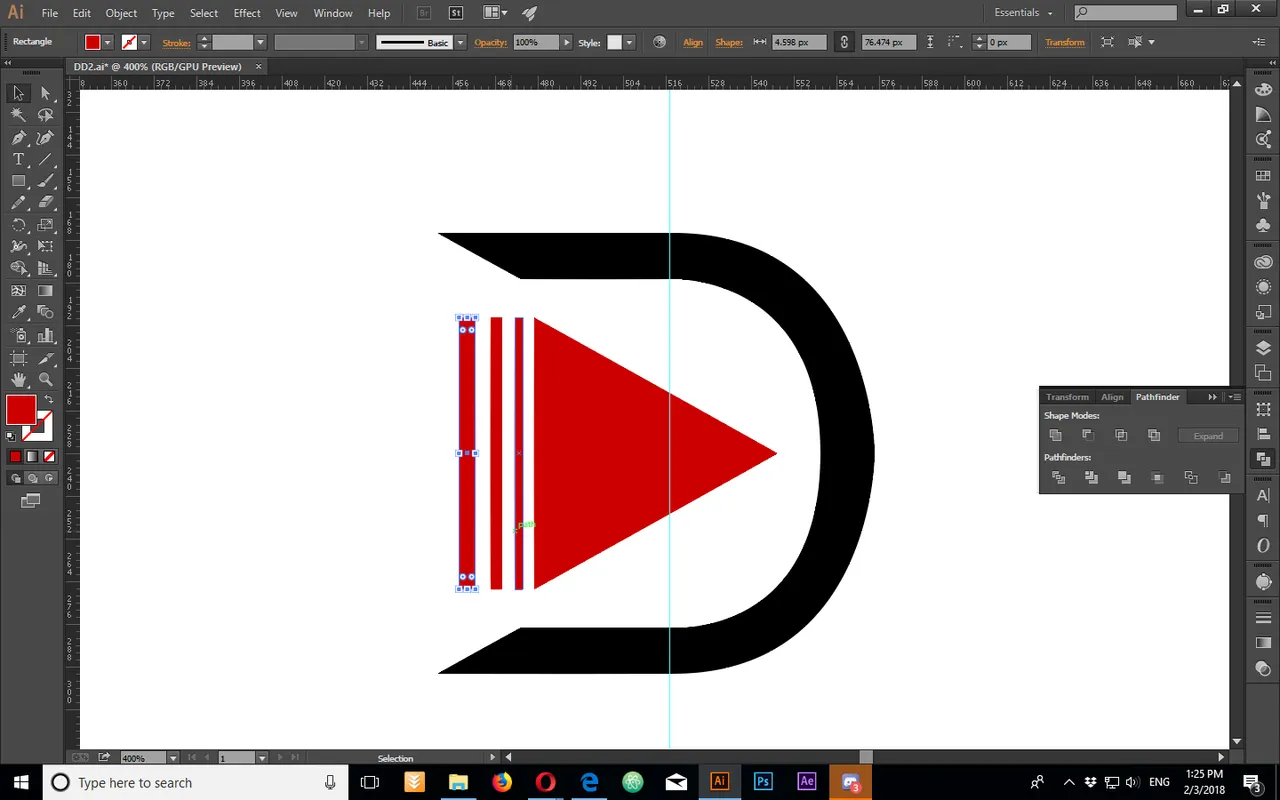This screenshot has width=1280, height=800.
Task: Toggle constrain width and height proportions link
Action: [x=844, y=42]
